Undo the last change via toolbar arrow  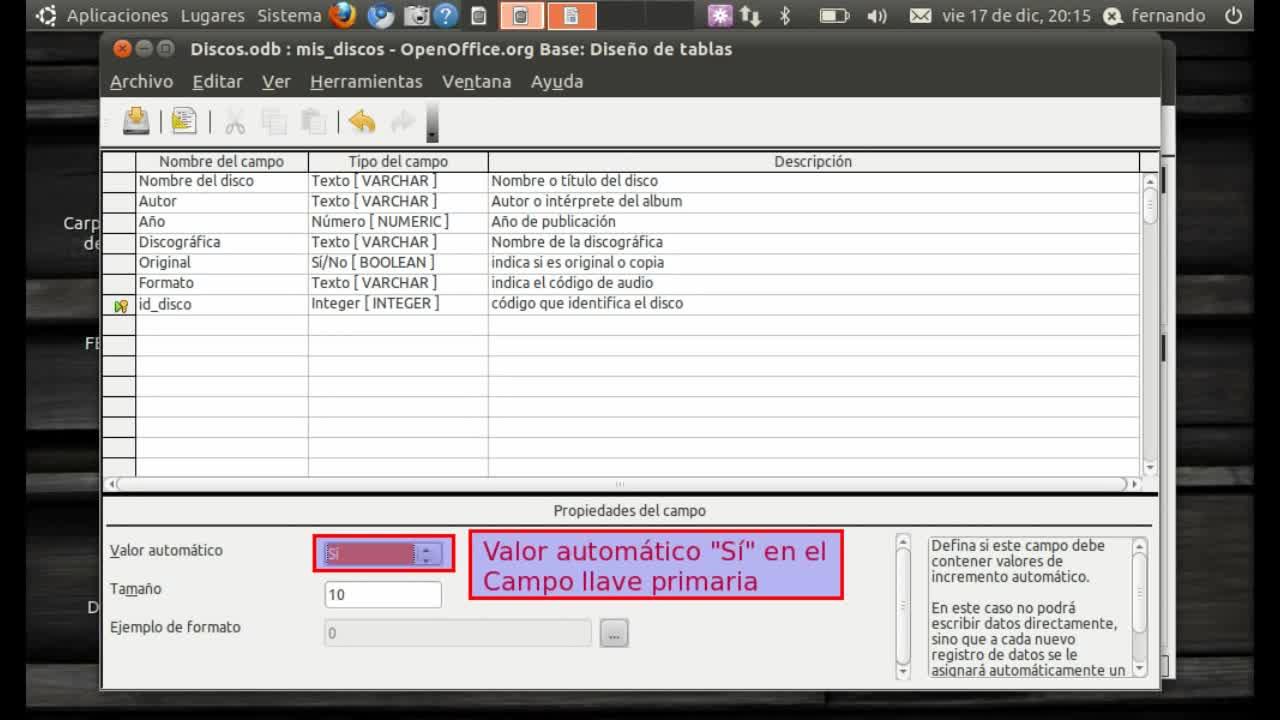pos(362,122)
